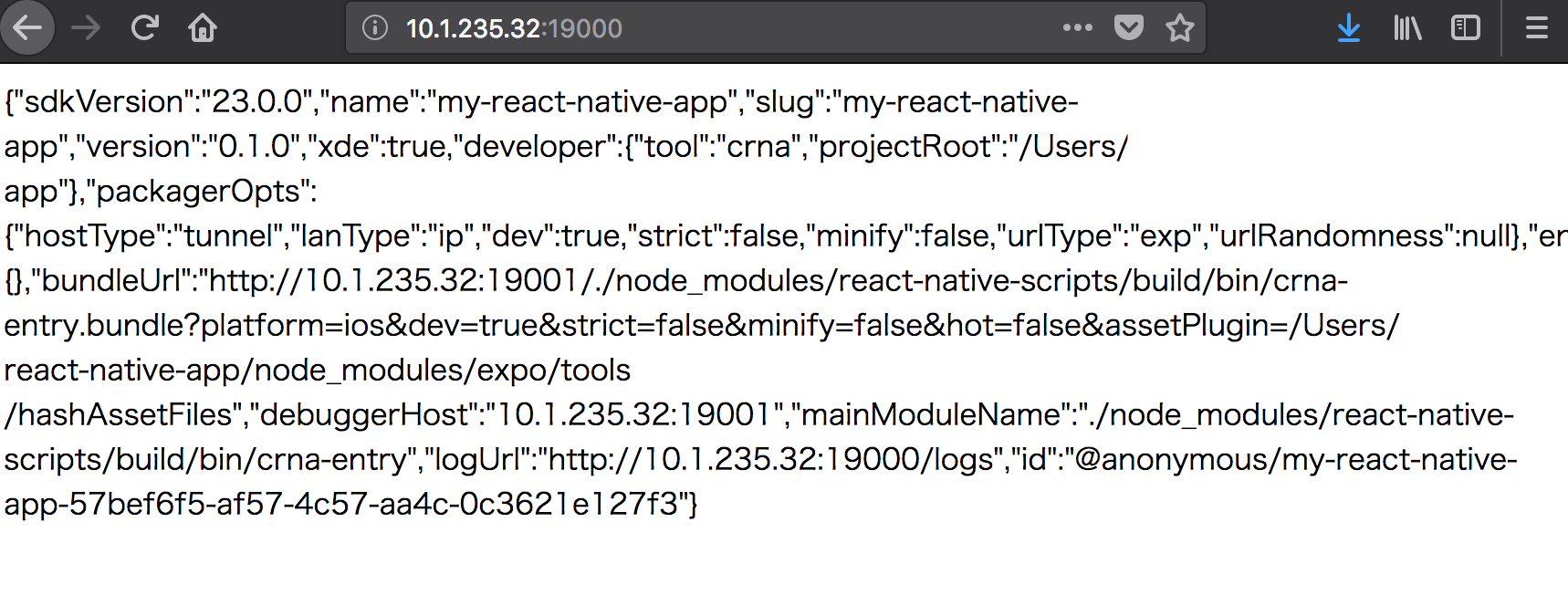Reload the current page
1568x606 pixels.
tap(144, 28)
